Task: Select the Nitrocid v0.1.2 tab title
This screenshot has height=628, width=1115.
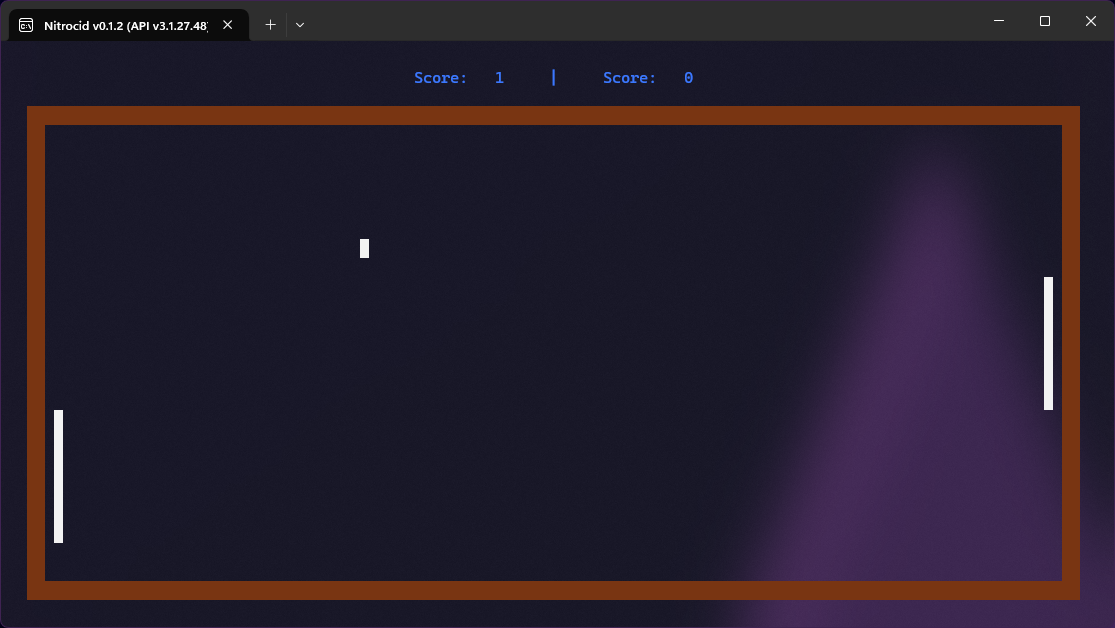Action: pyautogui.click(x=125, y=24)
